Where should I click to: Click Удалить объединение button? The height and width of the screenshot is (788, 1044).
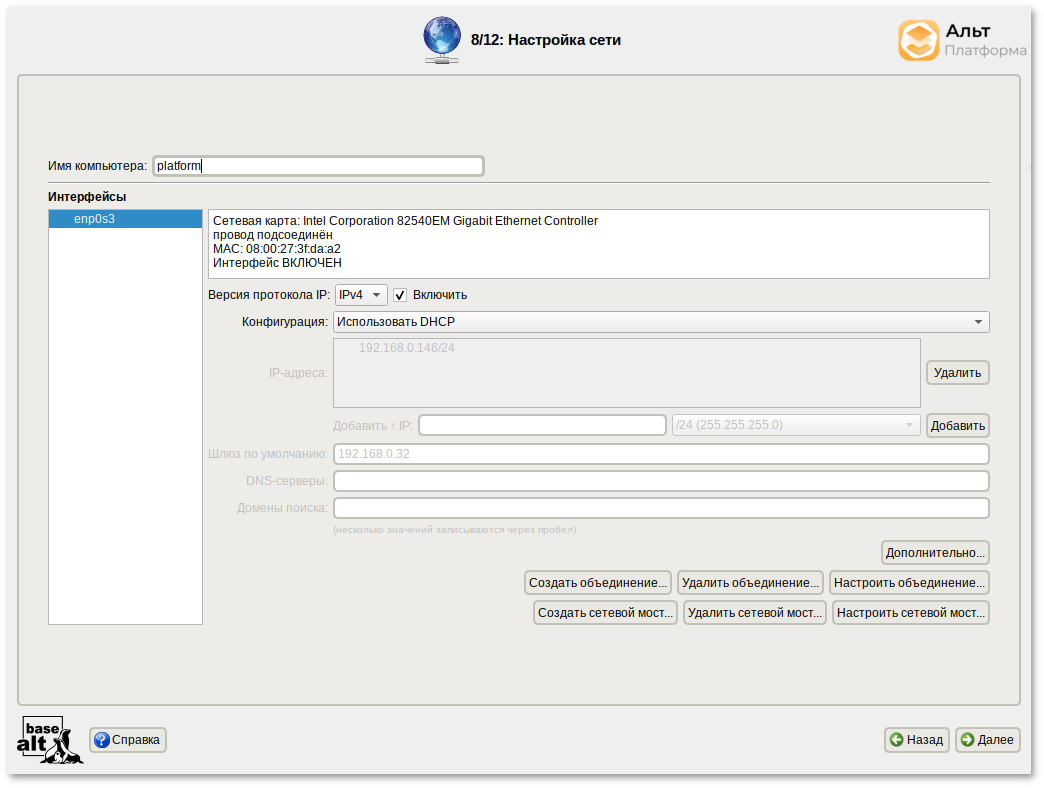pos(750,582)
